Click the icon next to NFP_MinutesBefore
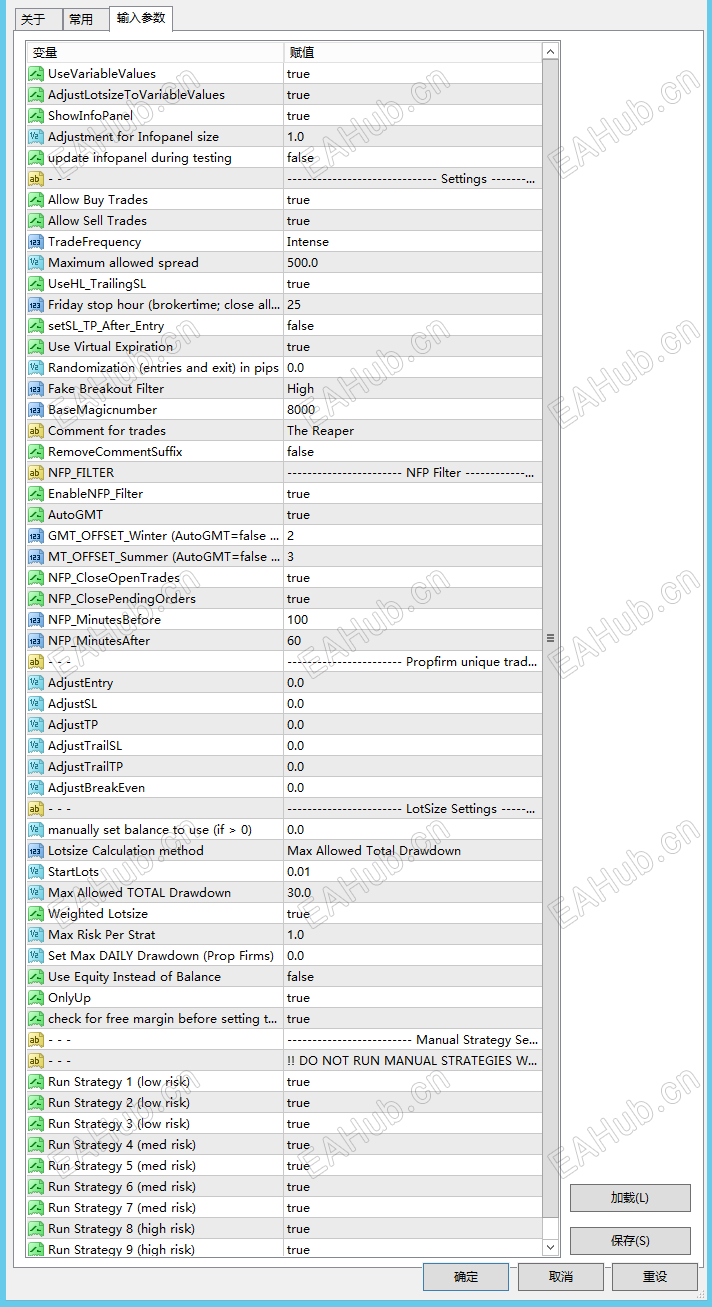 pos(36,620)
